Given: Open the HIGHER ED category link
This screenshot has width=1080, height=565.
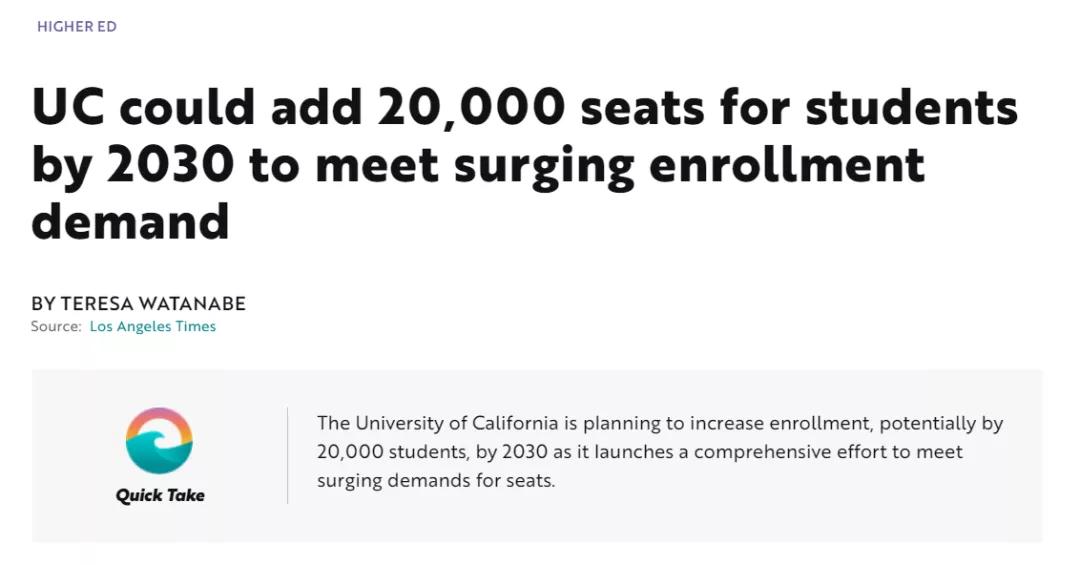Looking at the screenshot, I should [x=77, y=27].
